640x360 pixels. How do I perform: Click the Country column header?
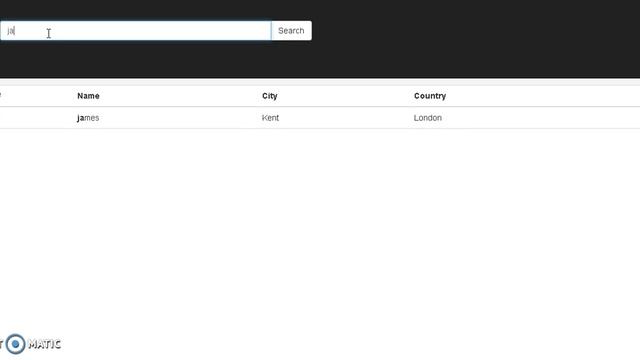(x=430, y=96)
